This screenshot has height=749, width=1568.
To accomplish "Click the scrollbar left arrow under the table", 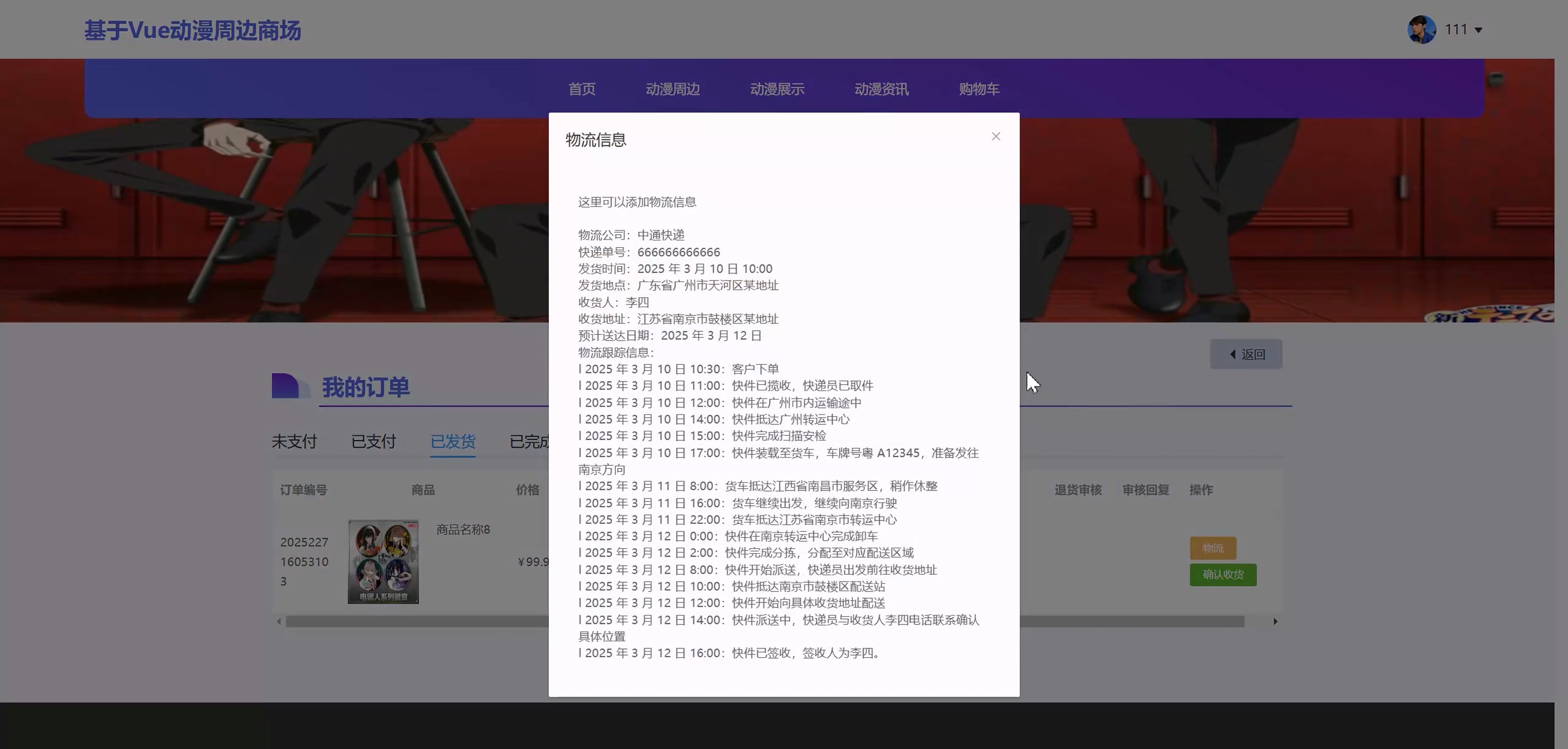I will 279,621.
